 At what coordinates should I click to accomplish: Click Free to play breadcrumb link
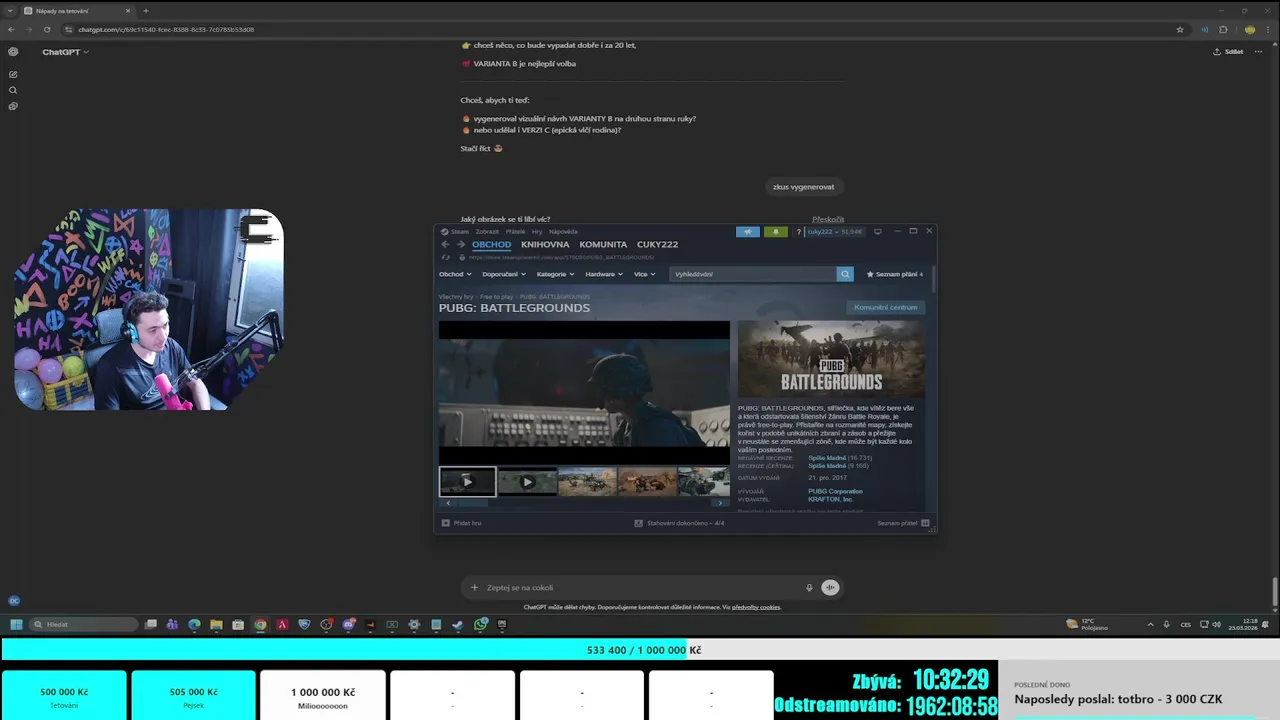[495, 297]
